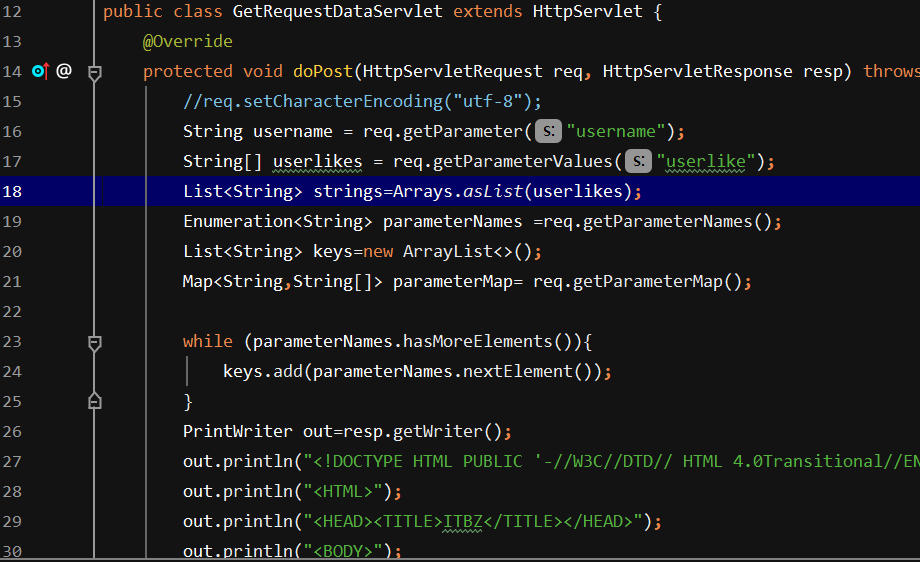Screen dimensions: 920x562
Task: Click hasMoreElements() on line 23
Action: point(487,341)
